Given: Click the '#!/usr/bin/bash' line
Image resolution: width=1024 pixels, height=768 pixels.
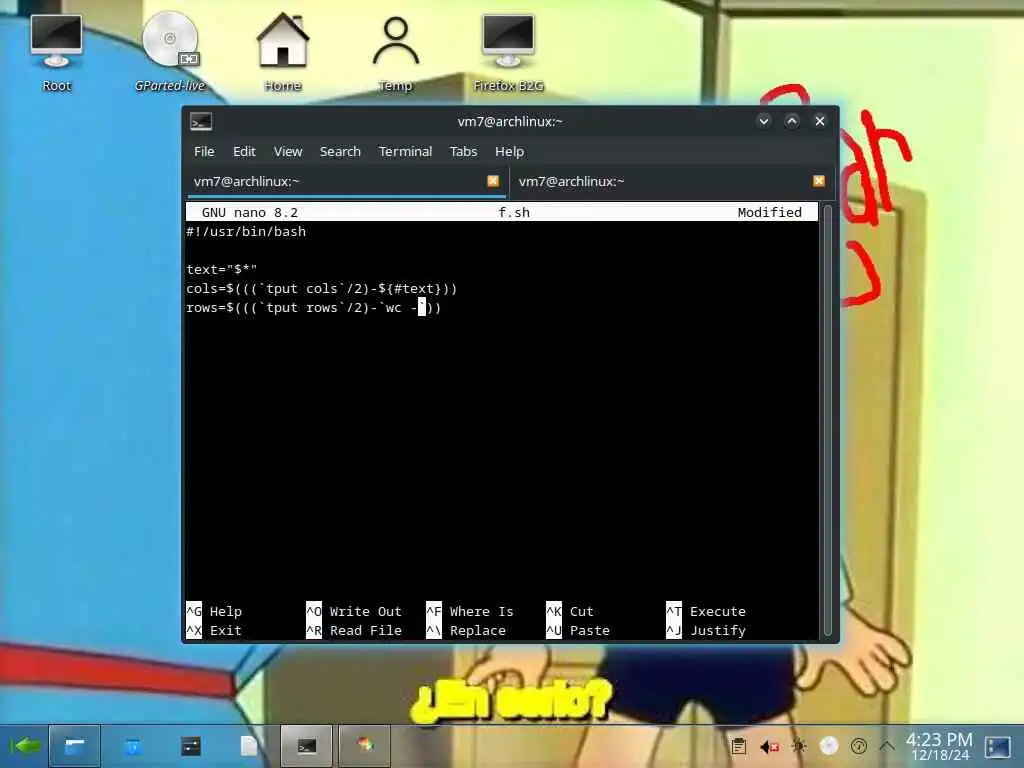Looking at the screenshot, I should point(246,232).
